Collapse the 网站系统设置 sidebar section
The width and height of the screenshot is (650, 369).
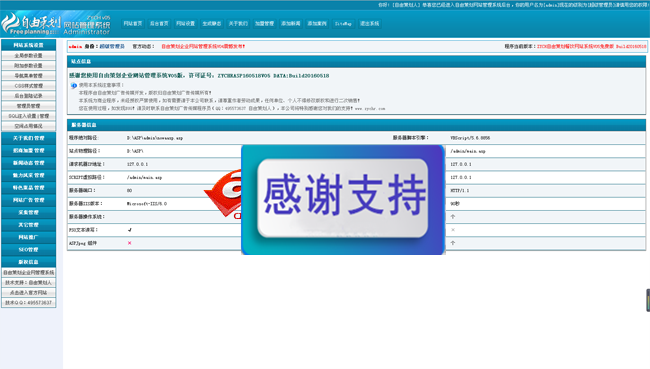coord(29,45)
